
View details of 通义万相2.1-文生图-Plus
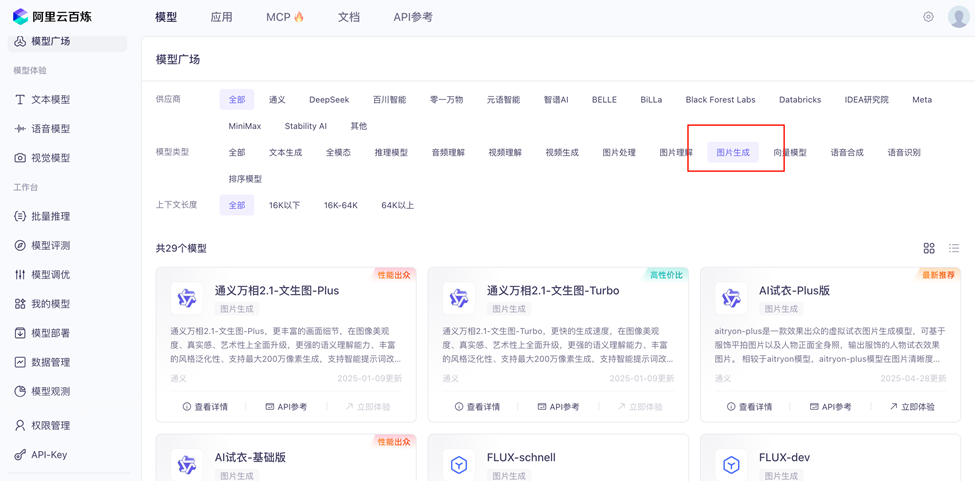205,407
